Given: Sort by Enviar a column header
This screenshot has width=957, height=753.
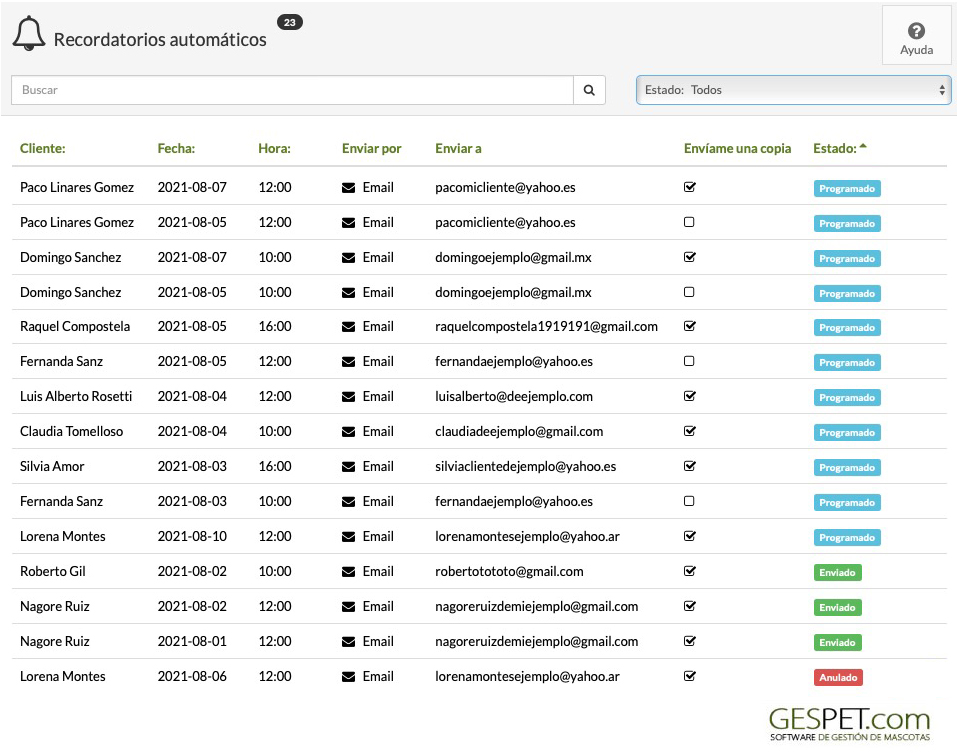Looking at the screenshot, I should [458, 148].
